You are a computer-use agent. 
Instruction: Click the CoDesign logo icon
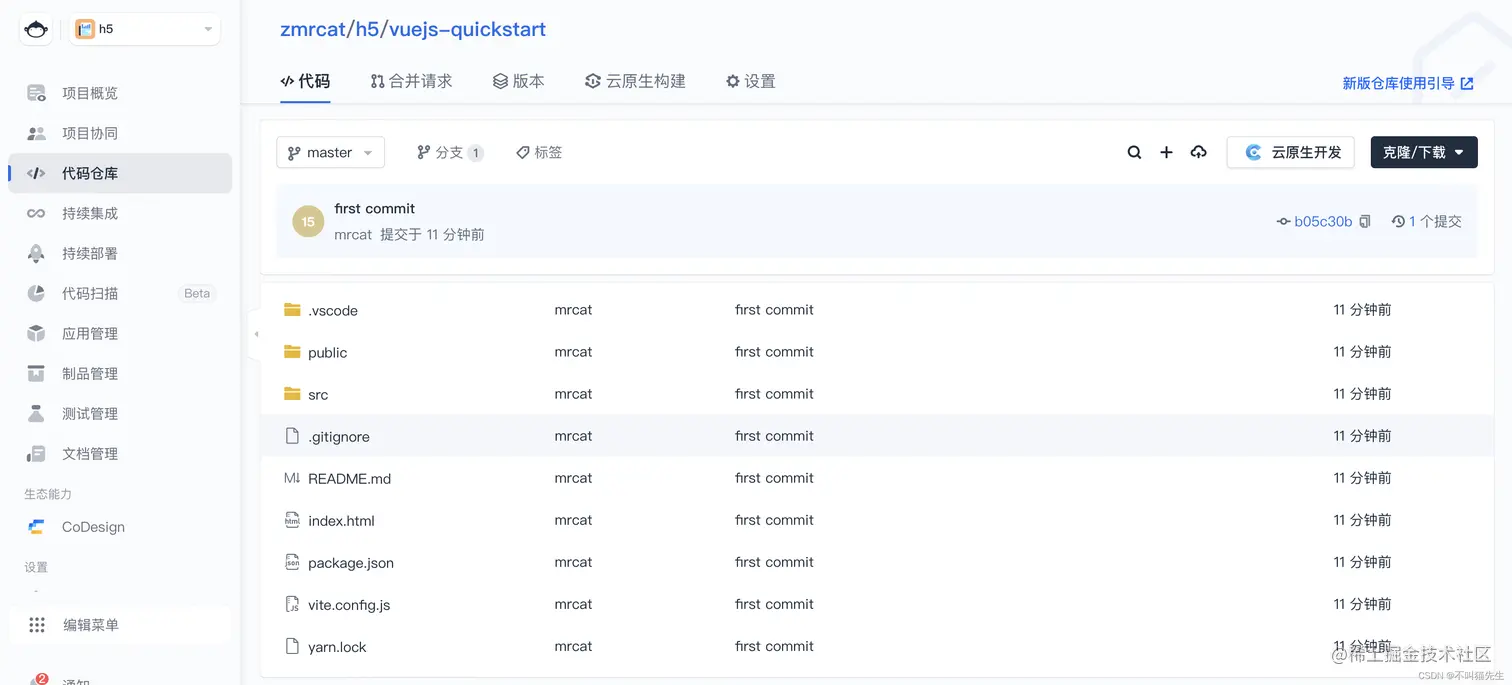pyautogui.click(x=36, y=527)
